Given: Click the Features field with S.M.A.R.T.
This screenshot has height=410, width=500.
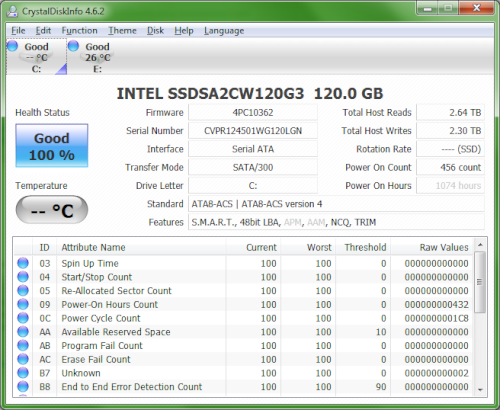Looking at the screenshot, I should (336, 222).
